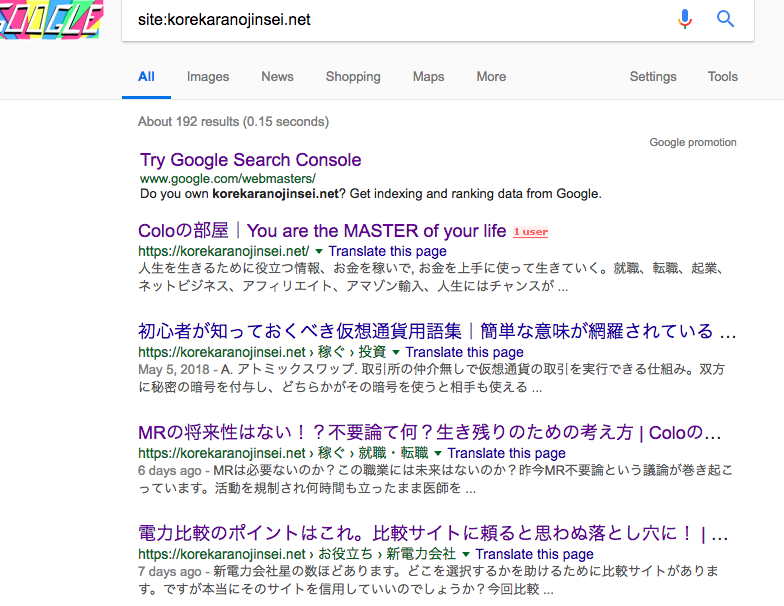
Task: Open the 仮想通貨用語集 result title
Action: (437, 332)
